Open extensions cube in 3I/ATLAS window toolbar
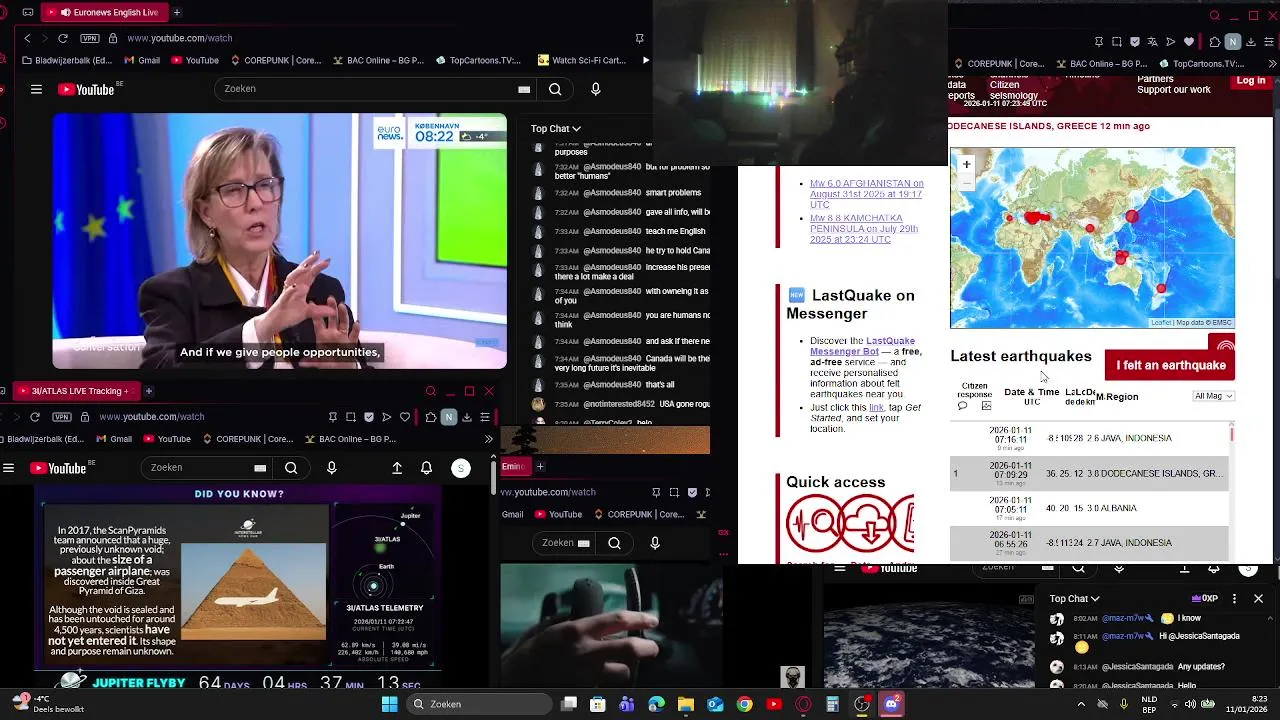The image size is (1280, 720). pos(430,417)
